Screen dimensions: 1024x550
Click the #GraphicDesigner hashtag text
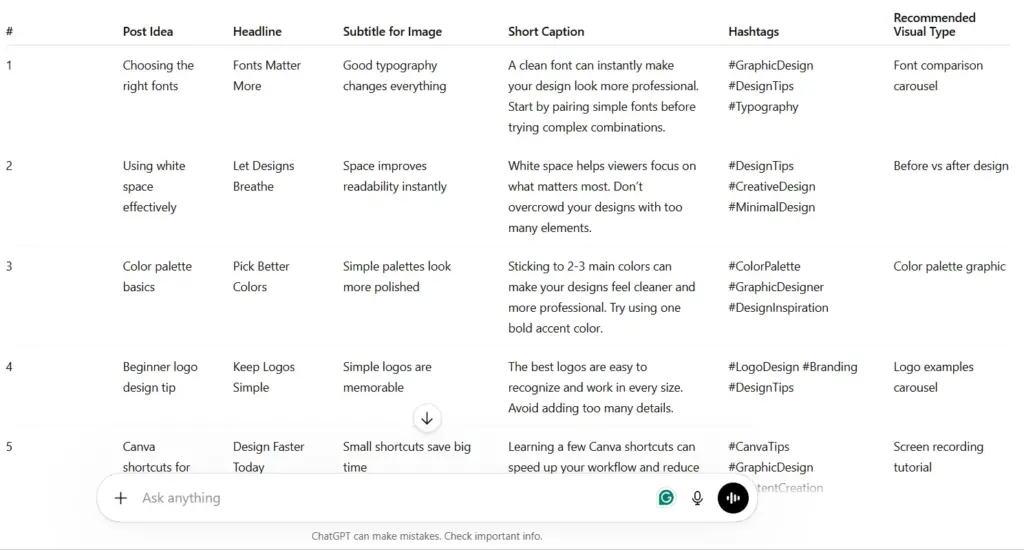[x=776, y=287]
